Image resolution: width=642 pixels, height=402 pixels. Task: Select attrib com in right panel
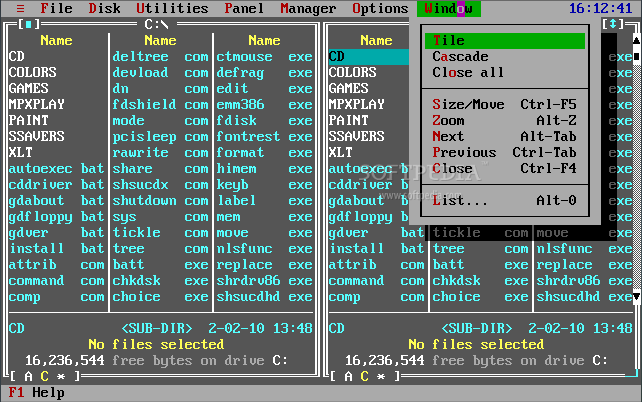coord(376,264)
